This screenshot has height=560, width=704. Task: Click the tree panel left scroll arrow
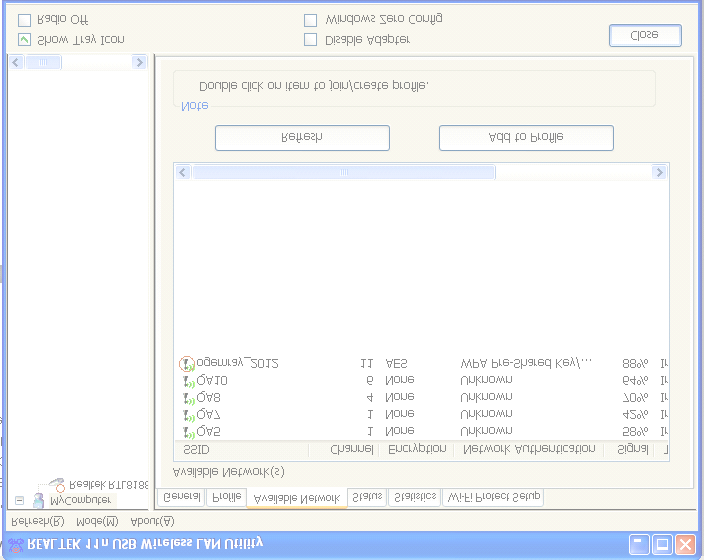coord(16,62)
